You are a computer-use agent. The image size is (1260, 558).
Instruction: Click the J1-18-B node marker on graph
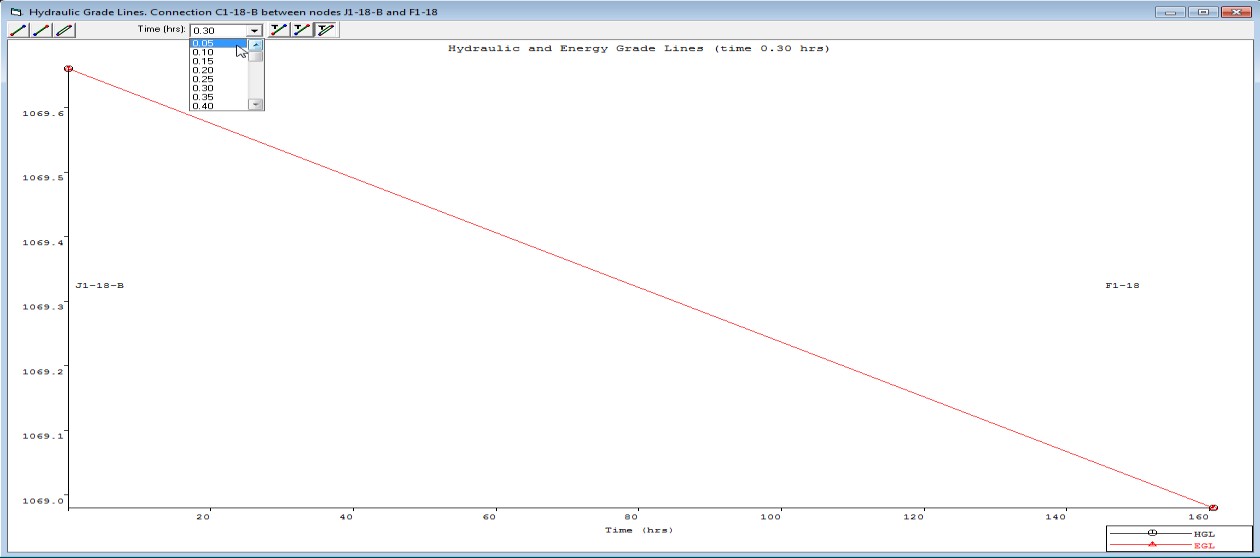[68, 68]
